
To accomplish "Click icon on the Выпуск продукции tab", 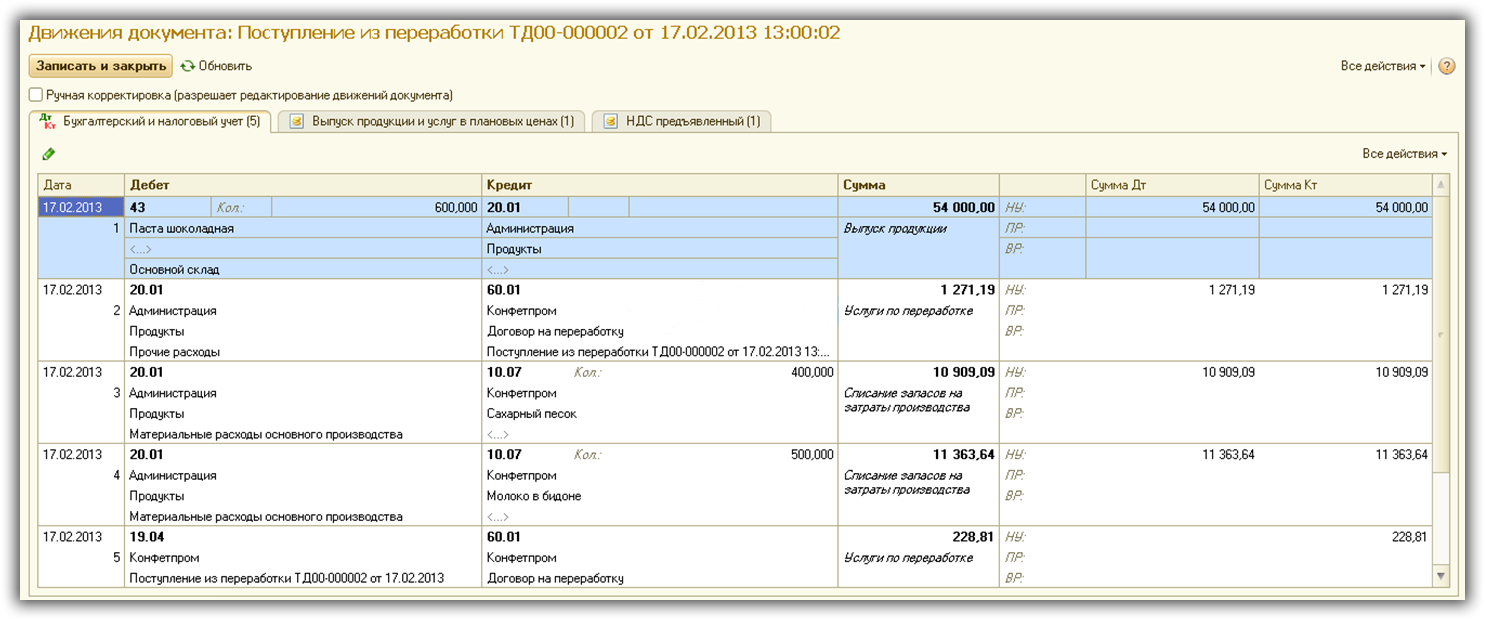I will (x=296, y=122).
